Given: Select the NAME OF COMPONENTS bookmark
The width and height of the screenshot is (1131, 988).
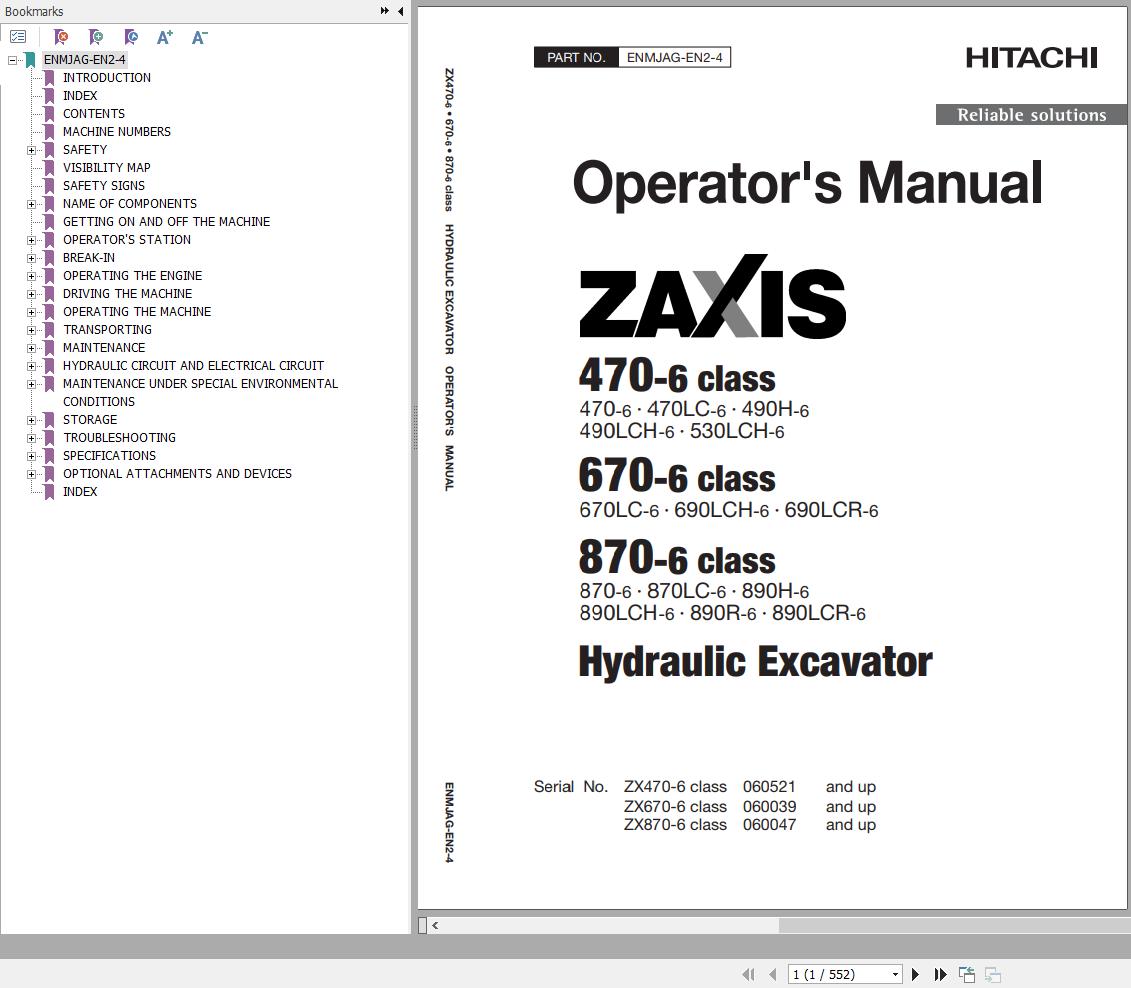Looking at the screenshot, I should pos(130,203).
